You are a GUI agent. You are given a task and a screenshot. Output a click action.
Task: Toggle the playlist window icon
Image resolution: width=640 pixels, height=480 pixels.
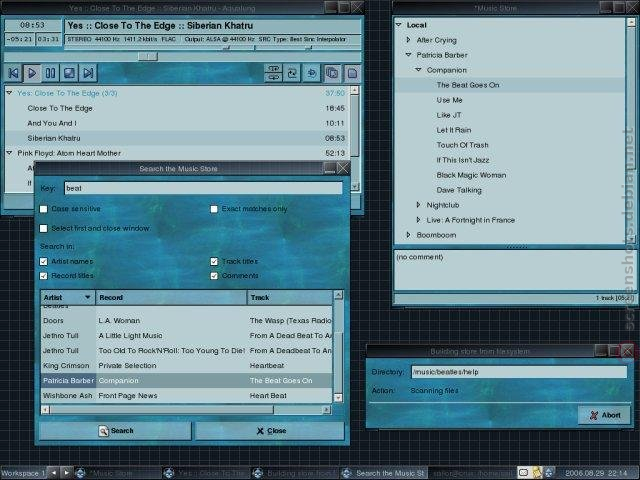[x=352, y=73]
